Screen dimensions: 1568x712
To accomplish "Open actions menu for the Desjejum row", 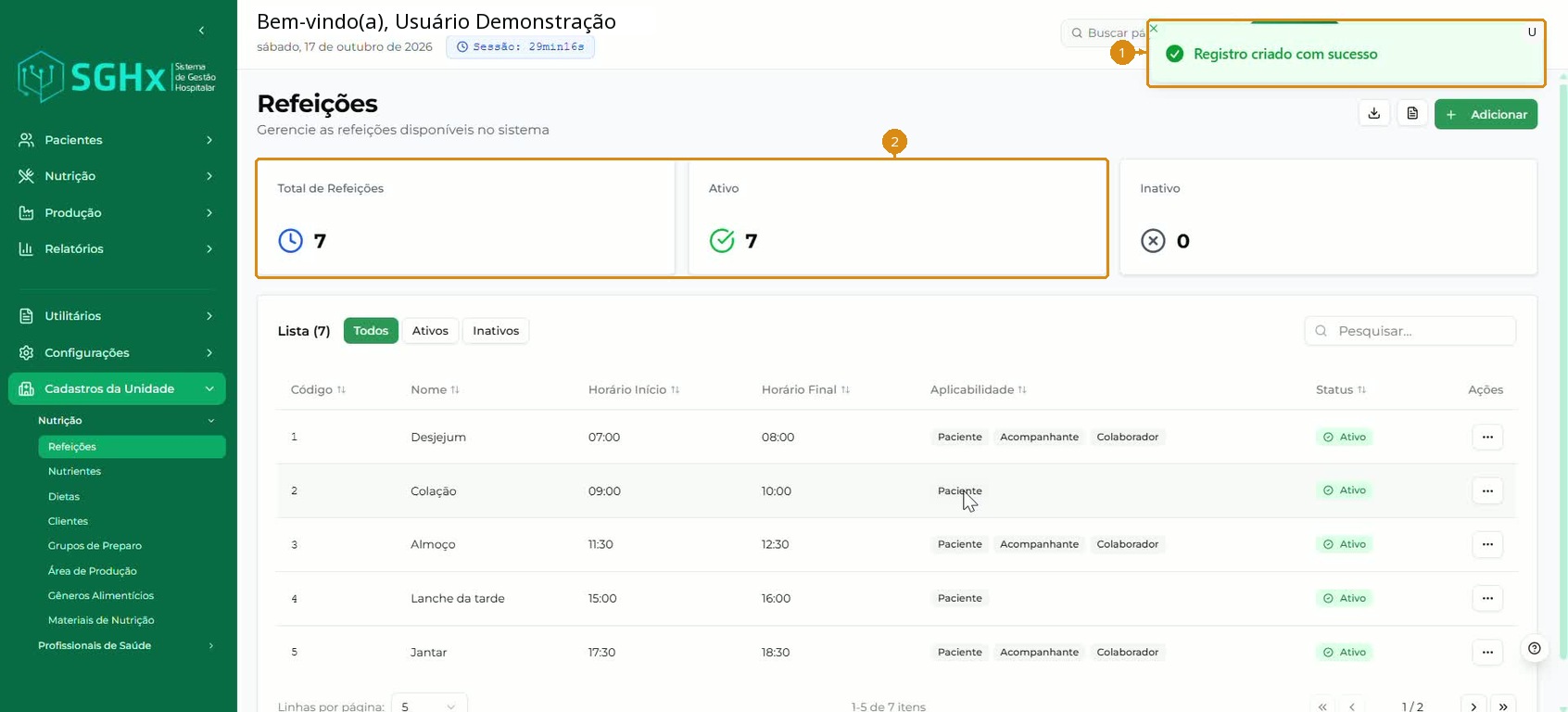I will pos(1487,437).
